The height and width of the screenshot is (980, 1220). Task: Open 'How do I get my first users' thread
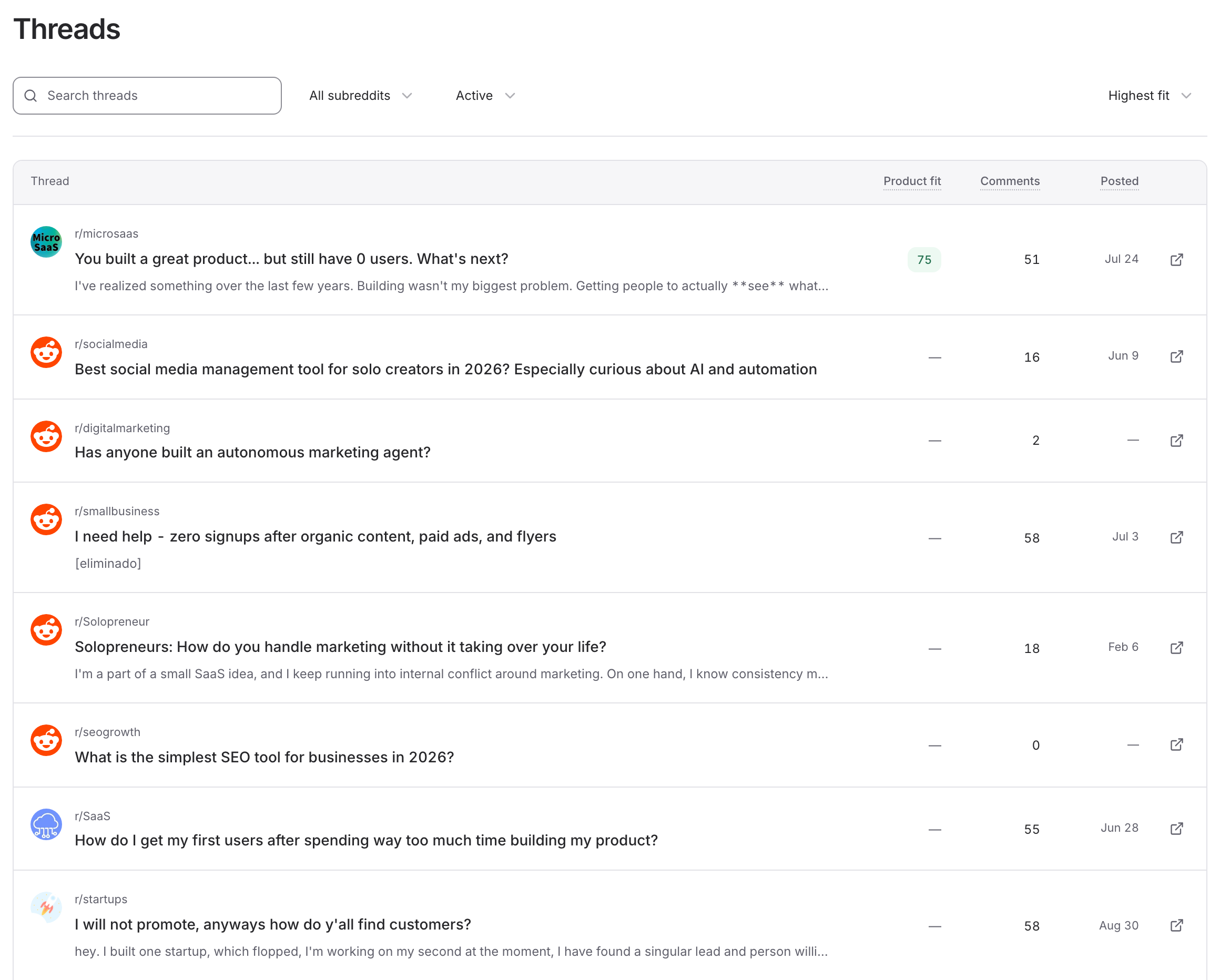coord(366,840)
